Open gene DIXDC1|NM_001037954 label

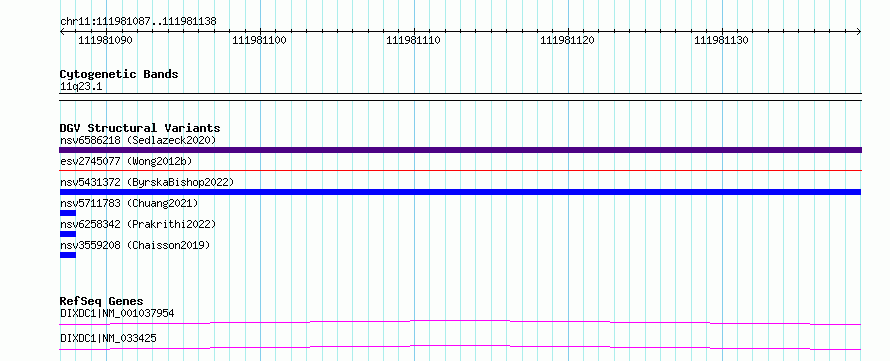coord(117,313)
